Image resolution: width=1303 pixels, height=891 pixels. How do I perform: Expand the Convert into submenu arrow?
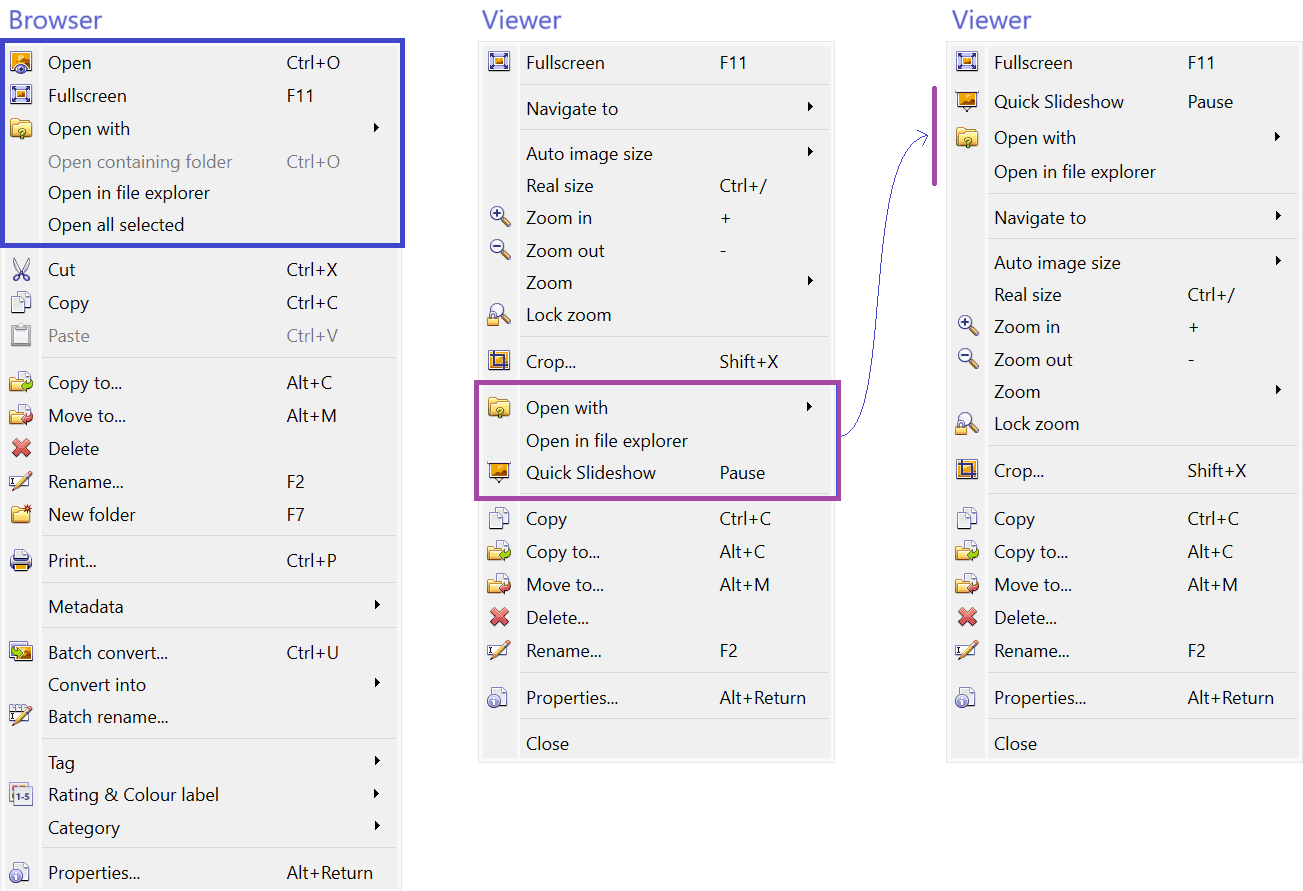pyautogui.click(x=376, y=684)
